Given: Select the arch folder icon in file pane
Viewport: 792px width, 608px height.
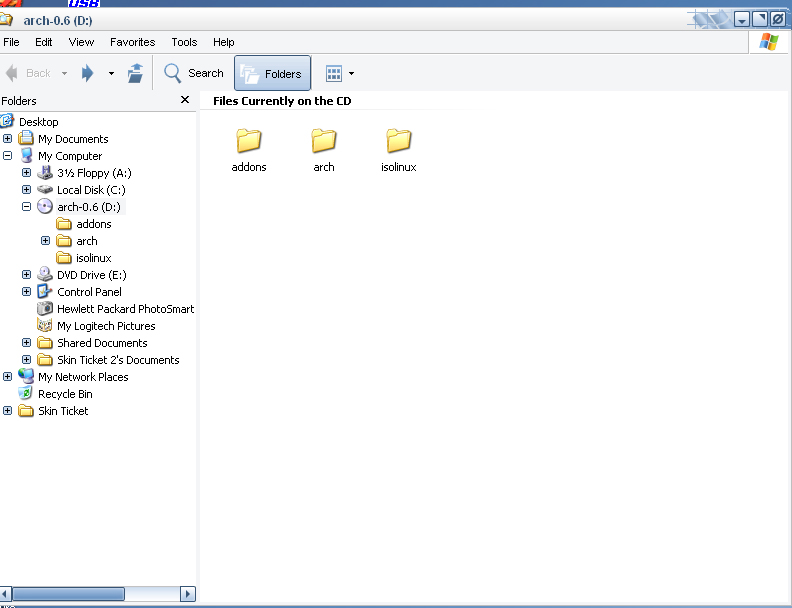Looking at the screenshot, I should tap(324, 141).
